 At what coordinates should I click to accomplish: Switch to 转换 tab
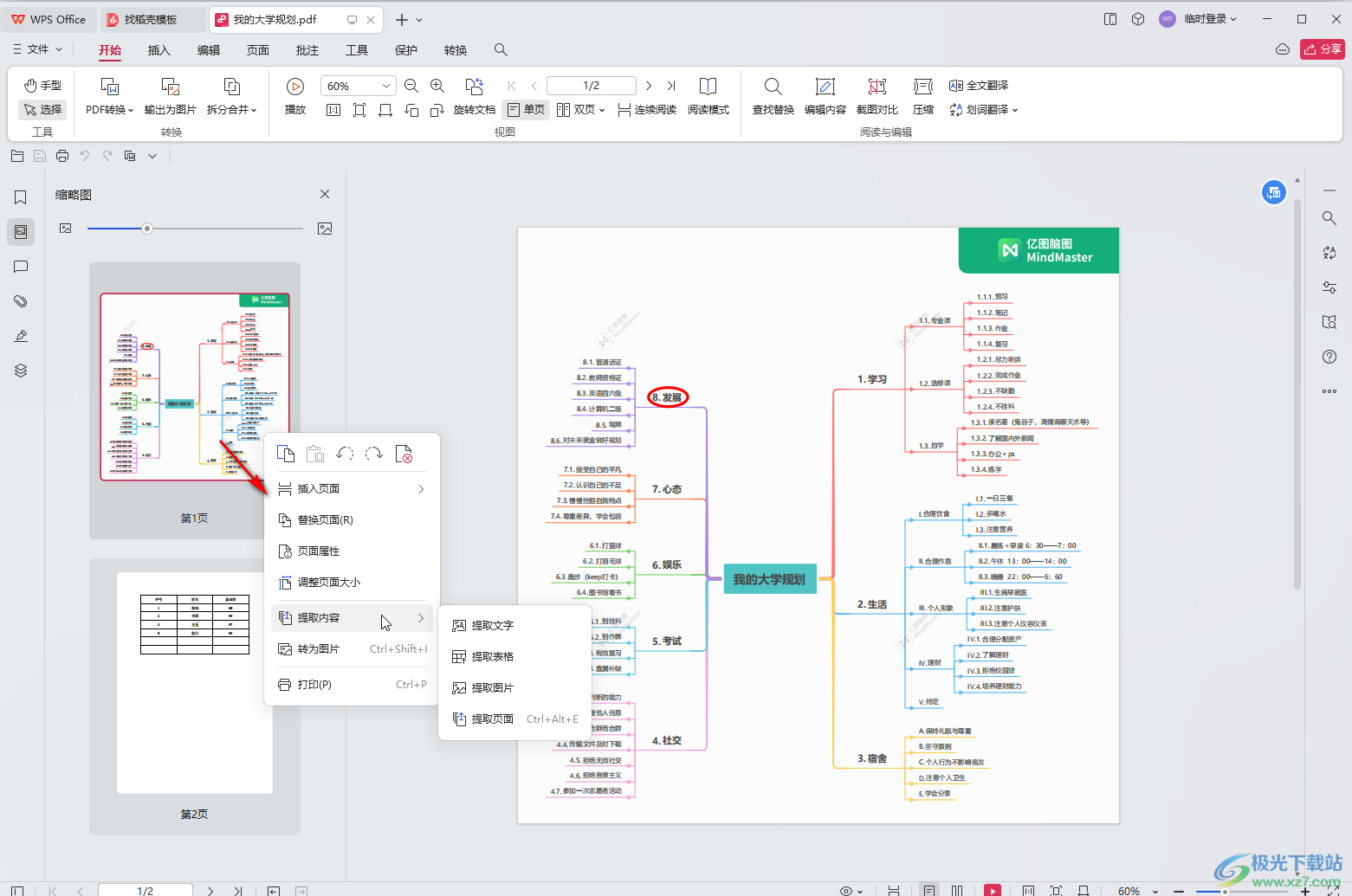(x=456, y=50)
